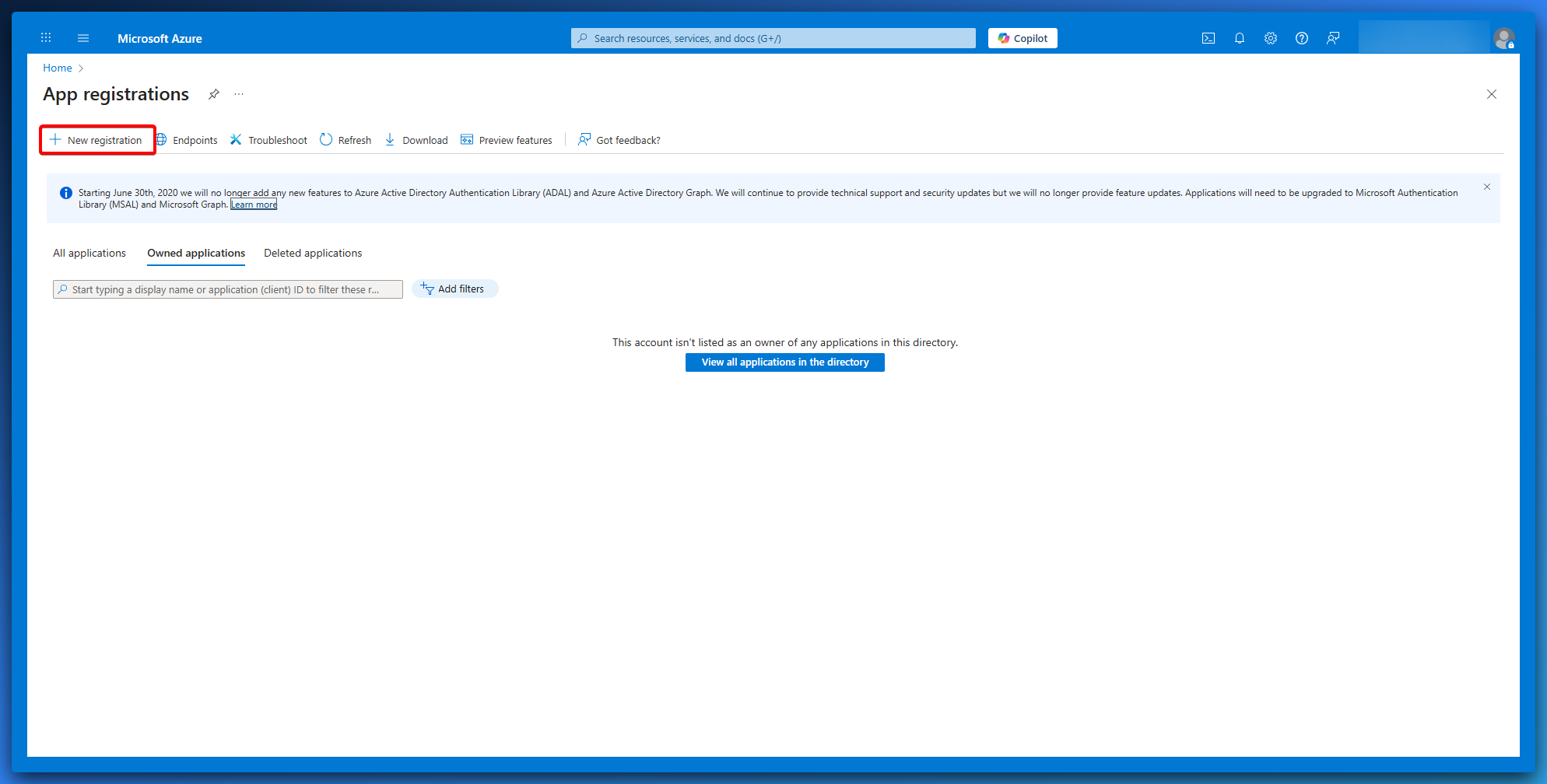Click the 'This account isn't listed' message
1547x784 pixels.
tap(785, 342)
